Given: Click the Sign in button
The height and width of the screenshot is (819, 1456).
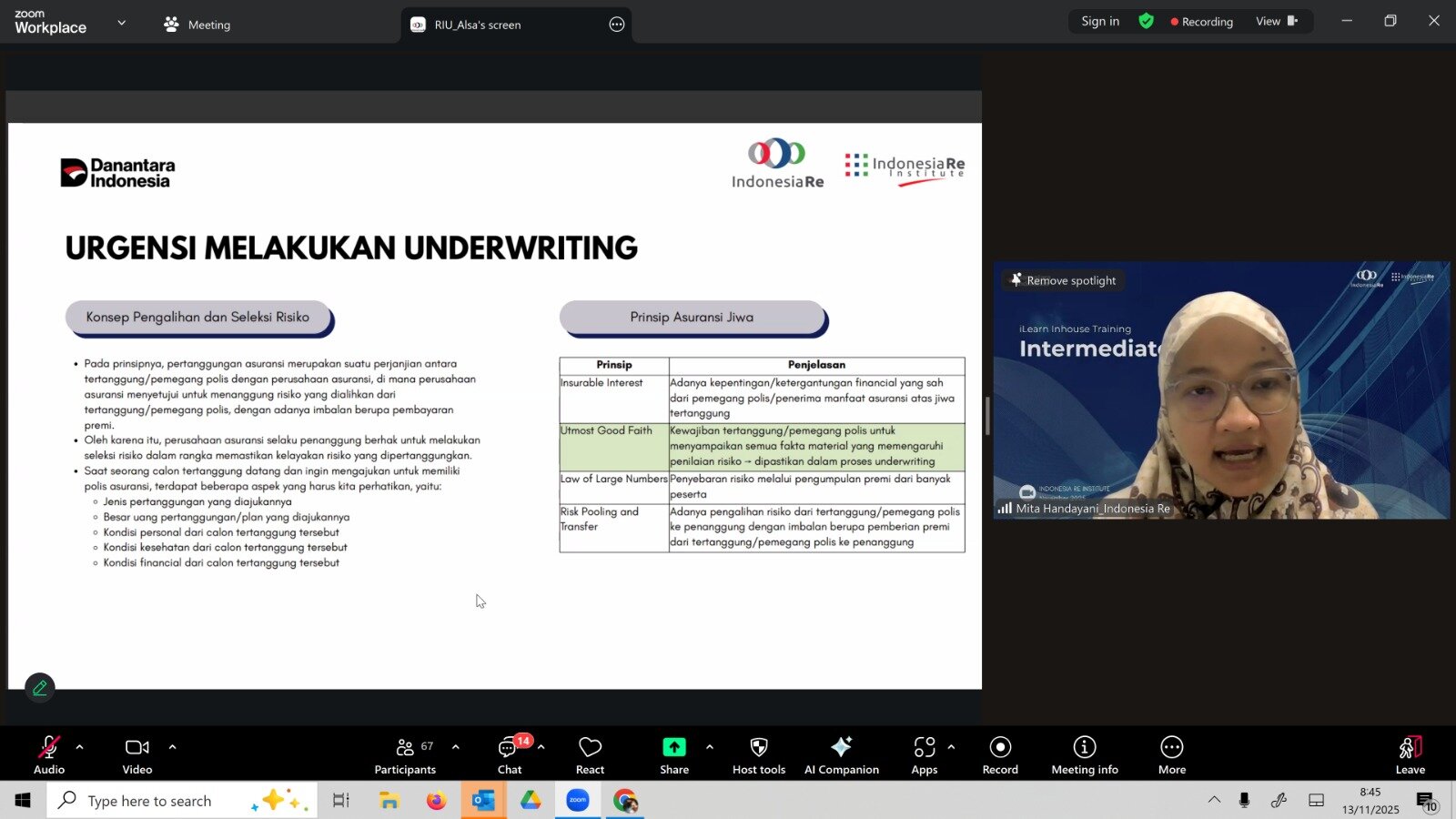Looking at the screenshot, I should point(1100,21).
